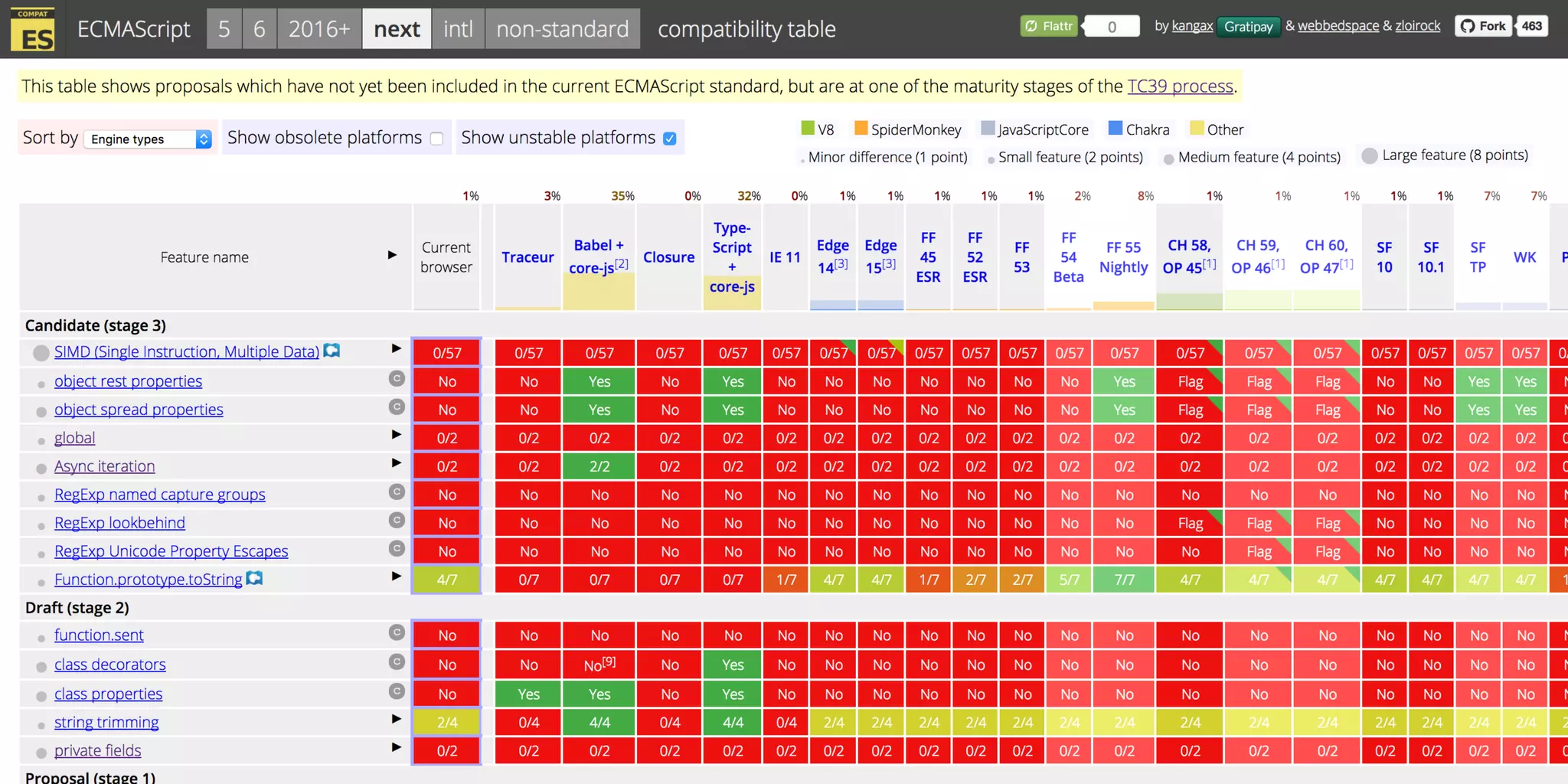Click the Babel + core-js column header
Viewport: 1568px width, 784px height.
tap(599, 256)
